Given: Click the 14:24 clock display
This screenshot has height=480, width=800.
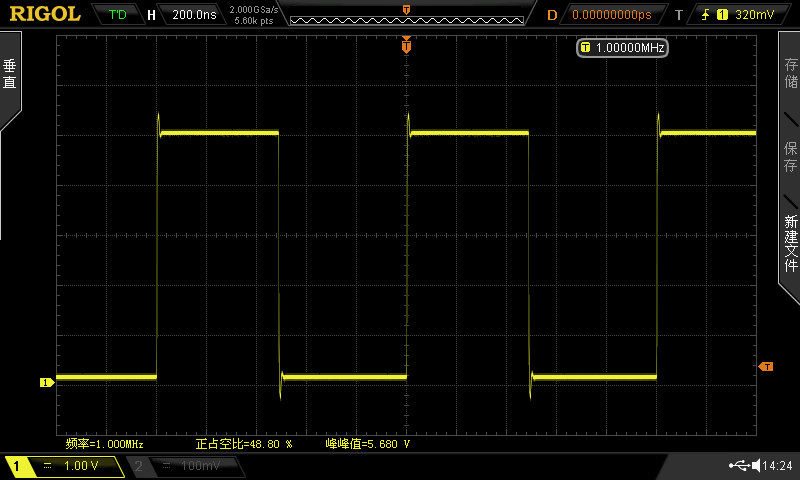Looking at the screenshot, I should (778, 465).
